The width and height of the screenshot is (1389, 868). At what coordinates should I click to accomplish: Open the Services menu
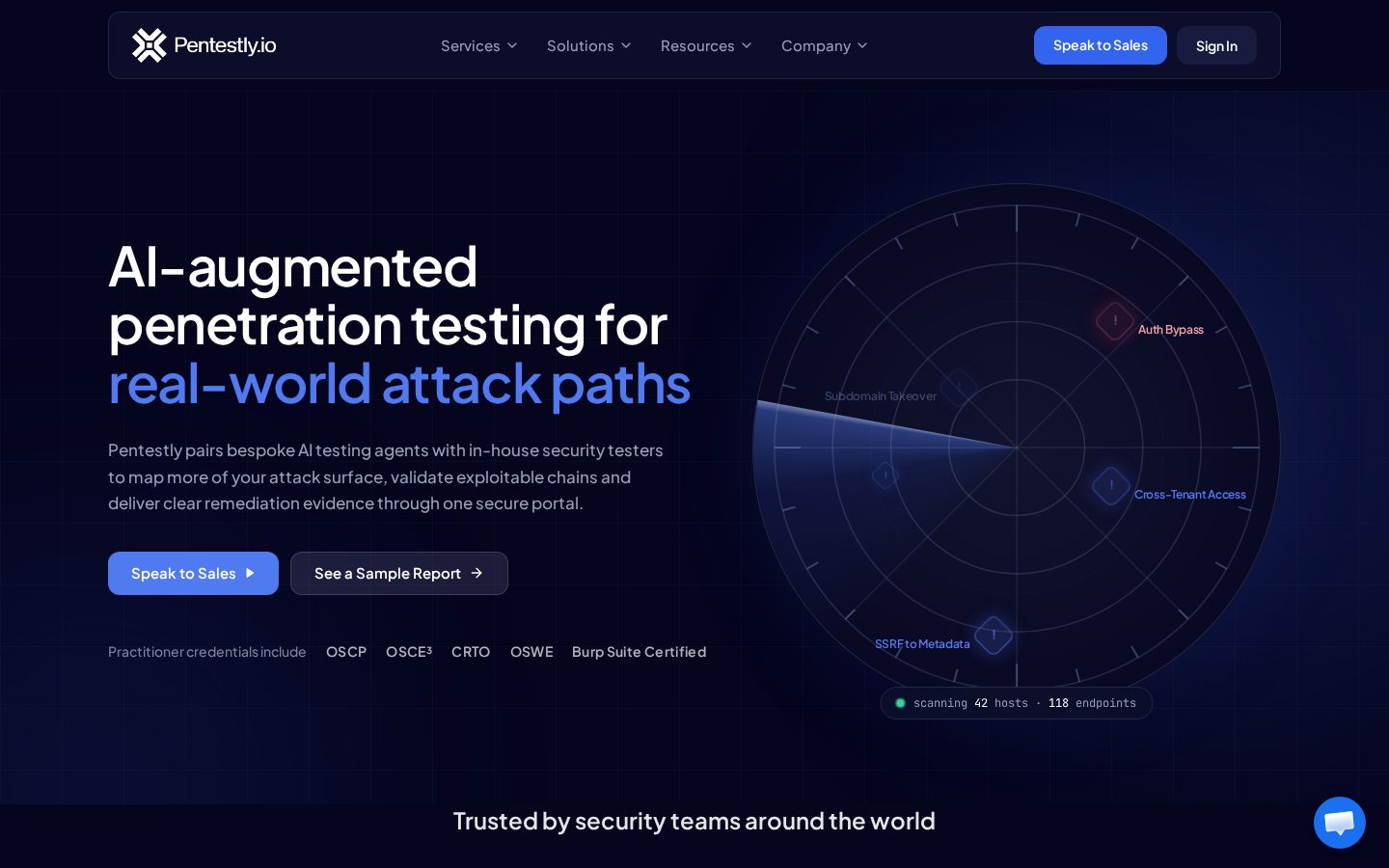click(x=479, y=45)
